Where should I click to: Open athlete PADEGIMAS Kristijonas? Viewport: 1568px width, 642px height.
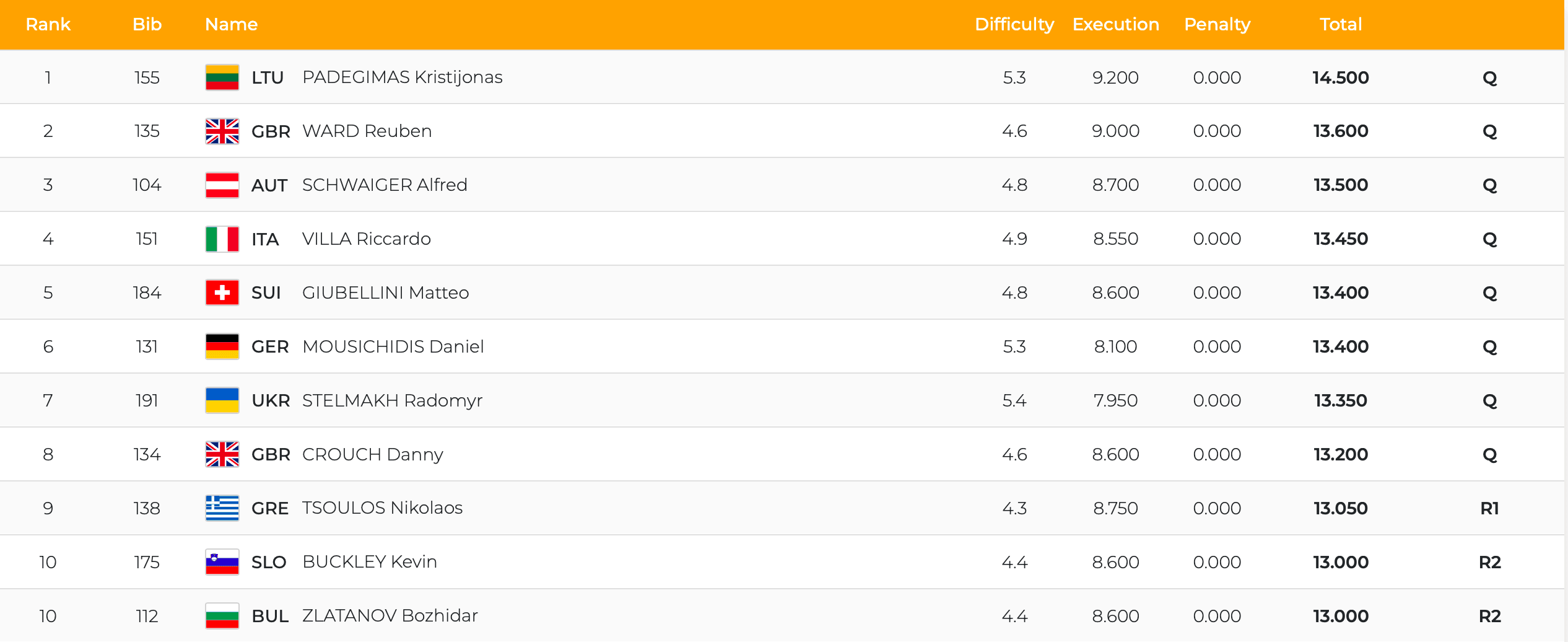(402, 77)
